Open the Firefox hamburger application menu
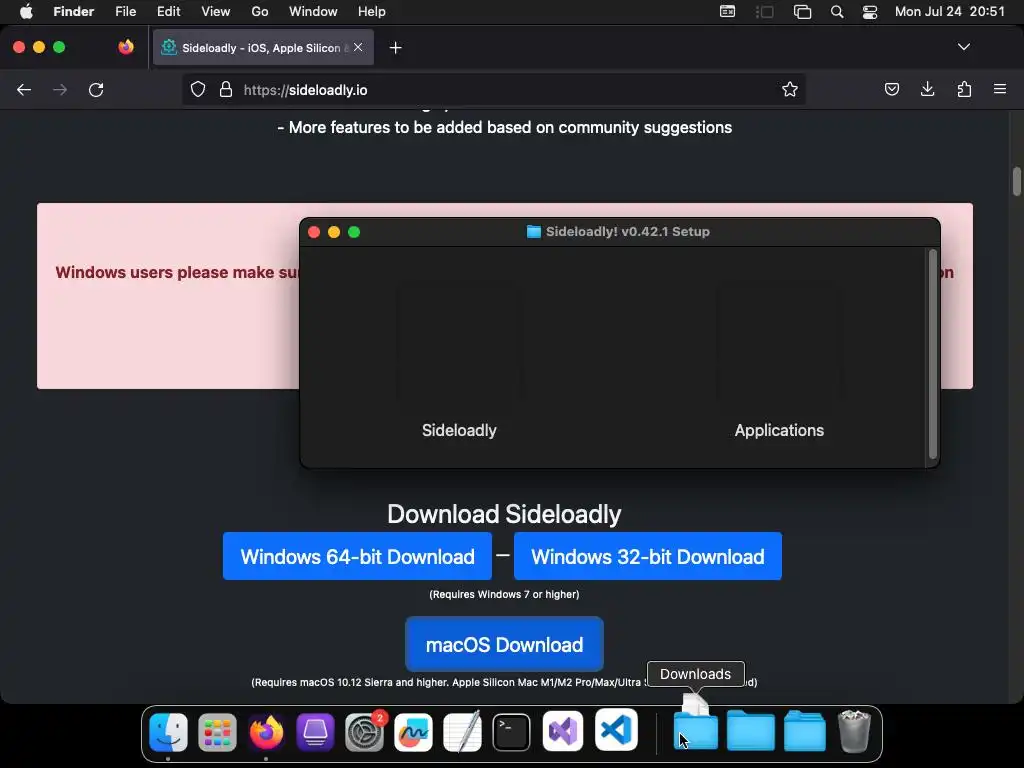 coord(1000,89)
